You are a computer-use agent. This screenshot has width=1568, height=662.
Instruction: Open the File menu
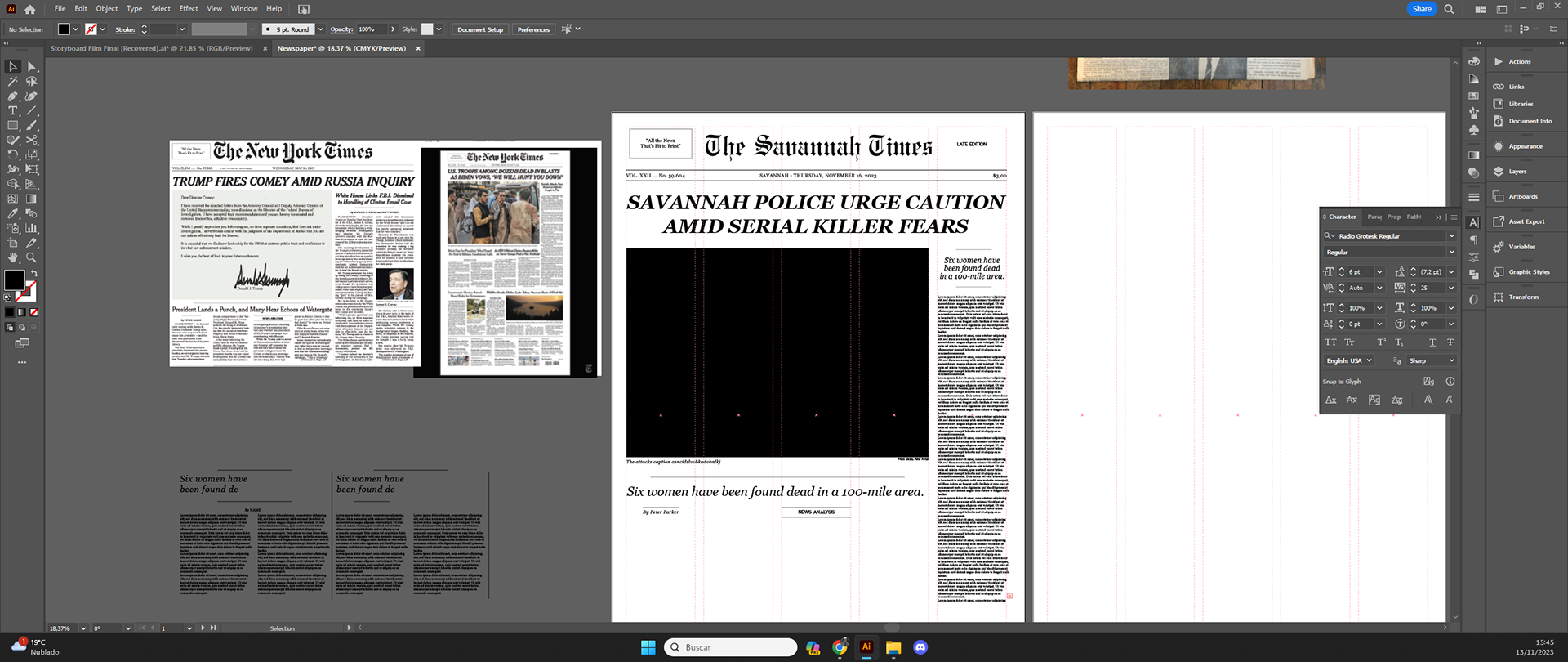tap(60, 9)
